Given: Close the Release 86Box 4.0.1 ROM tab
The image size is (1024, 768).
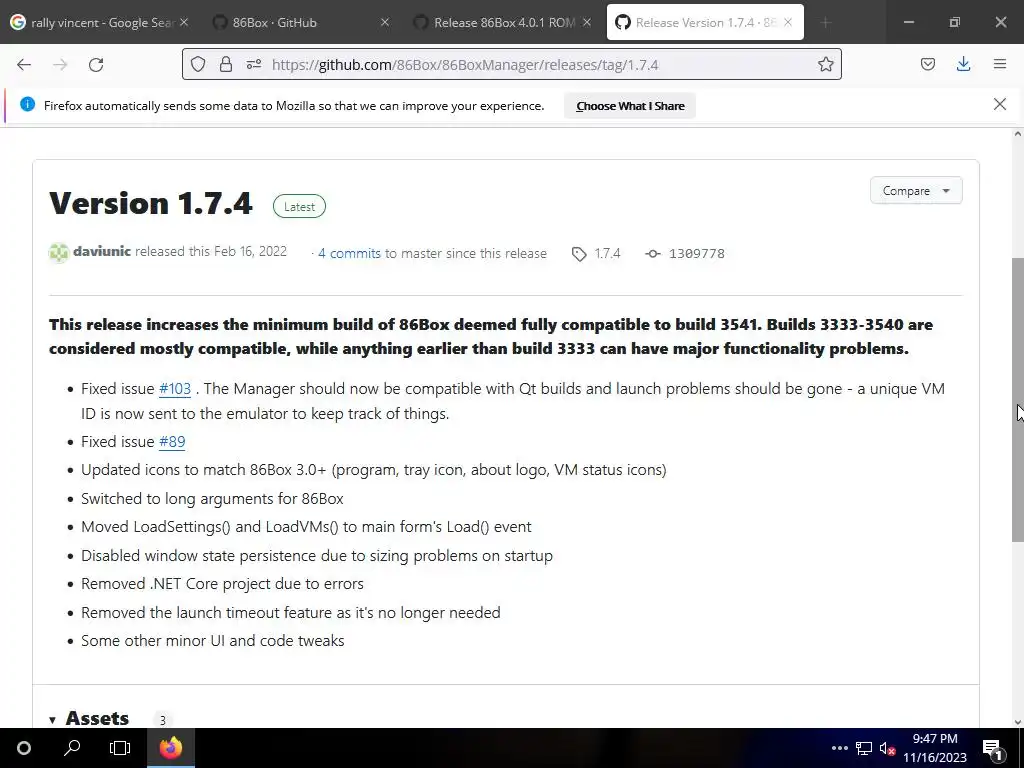Looking at the screenshot, I should [x=586, y=22].
